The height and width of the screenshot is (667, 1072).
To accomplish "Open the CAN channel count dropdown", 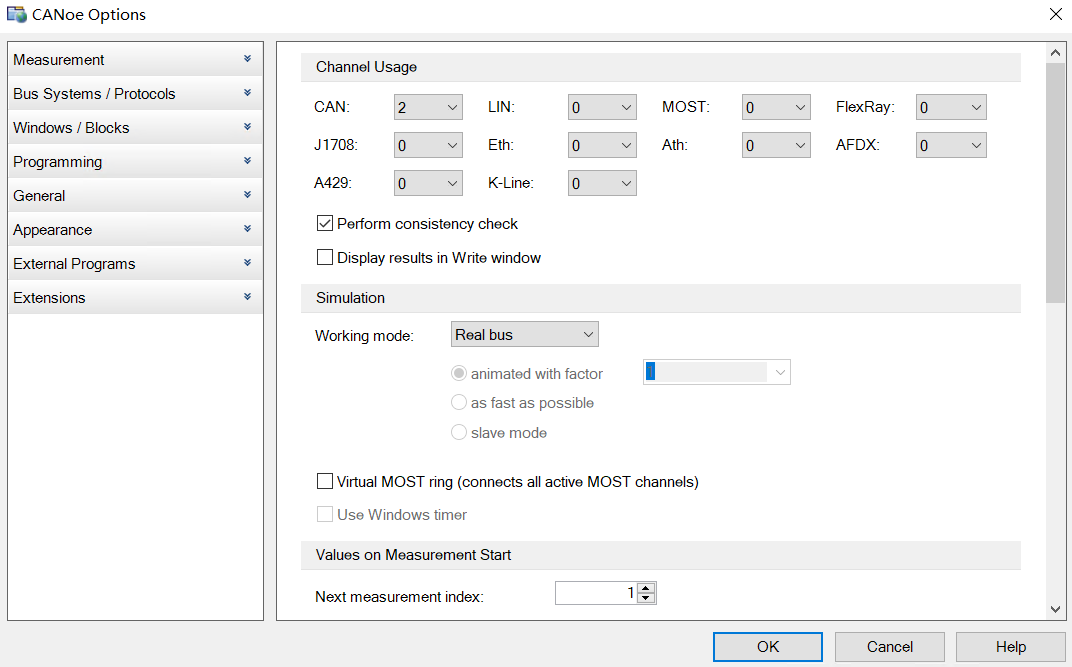I will [428, 107].
